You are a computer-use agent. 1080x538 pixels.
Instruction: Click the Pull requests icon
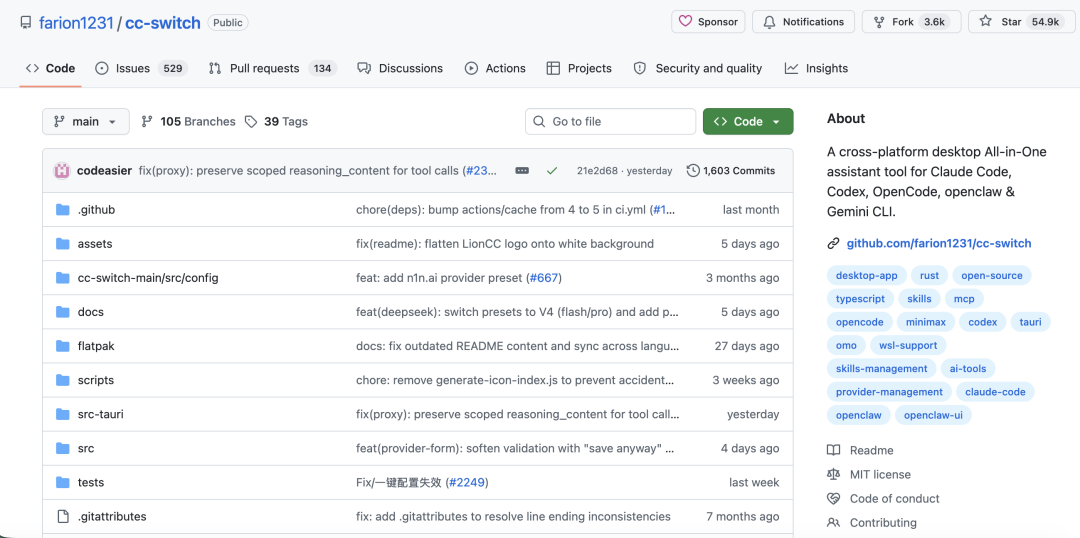coord(215,68)
